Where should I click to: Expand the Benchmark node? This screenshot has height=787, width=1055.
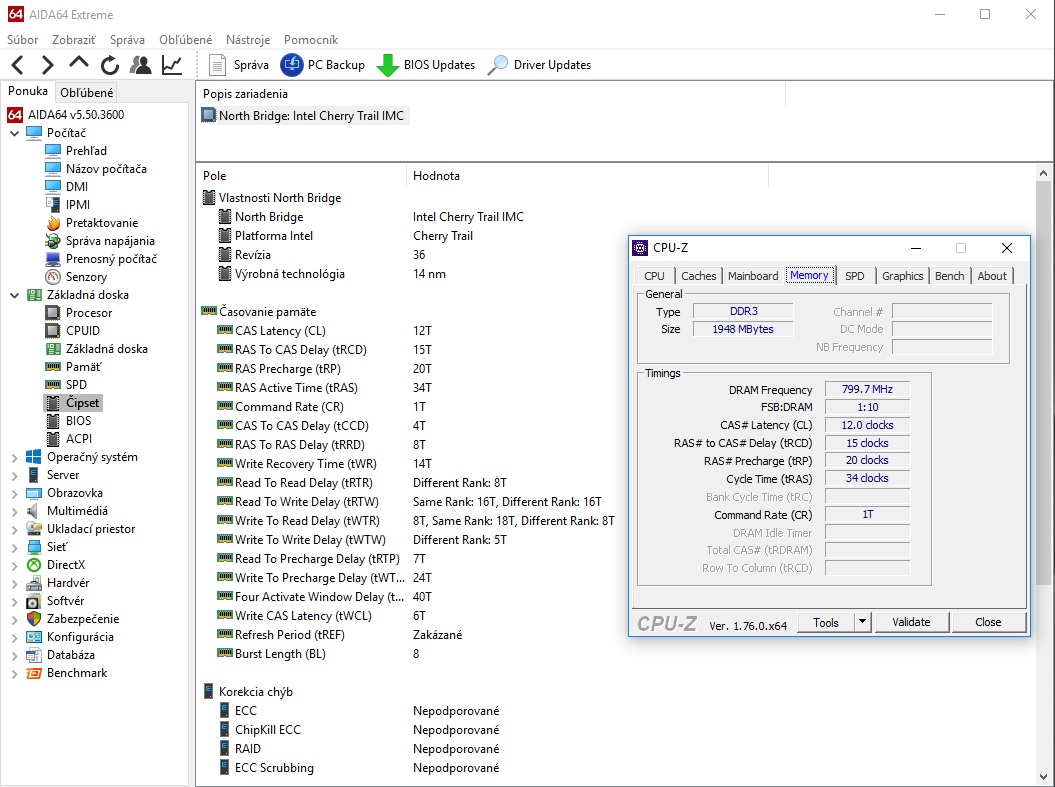[x=14, y=673]
